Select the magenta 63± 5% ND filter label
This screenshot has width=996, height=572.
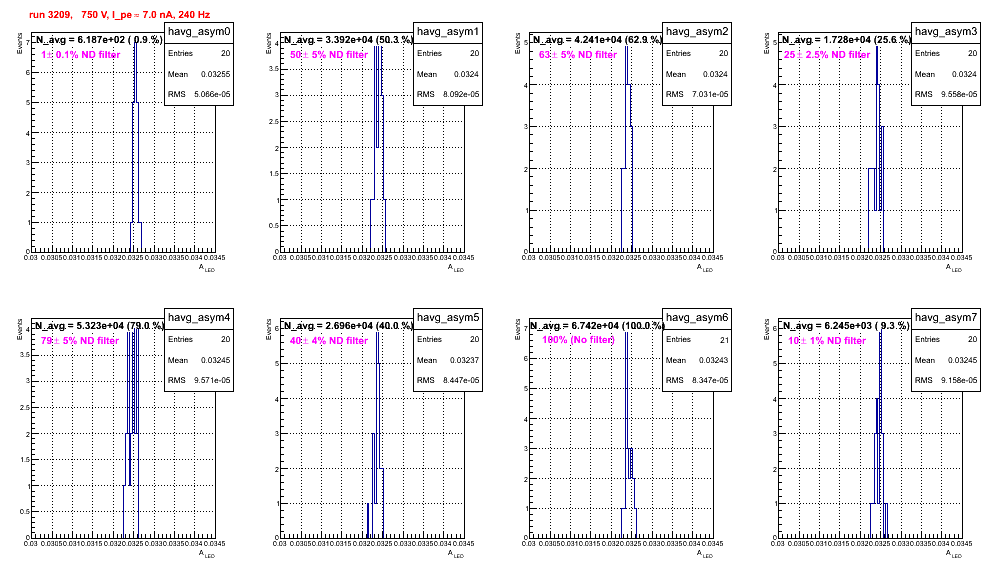point(578,55)
